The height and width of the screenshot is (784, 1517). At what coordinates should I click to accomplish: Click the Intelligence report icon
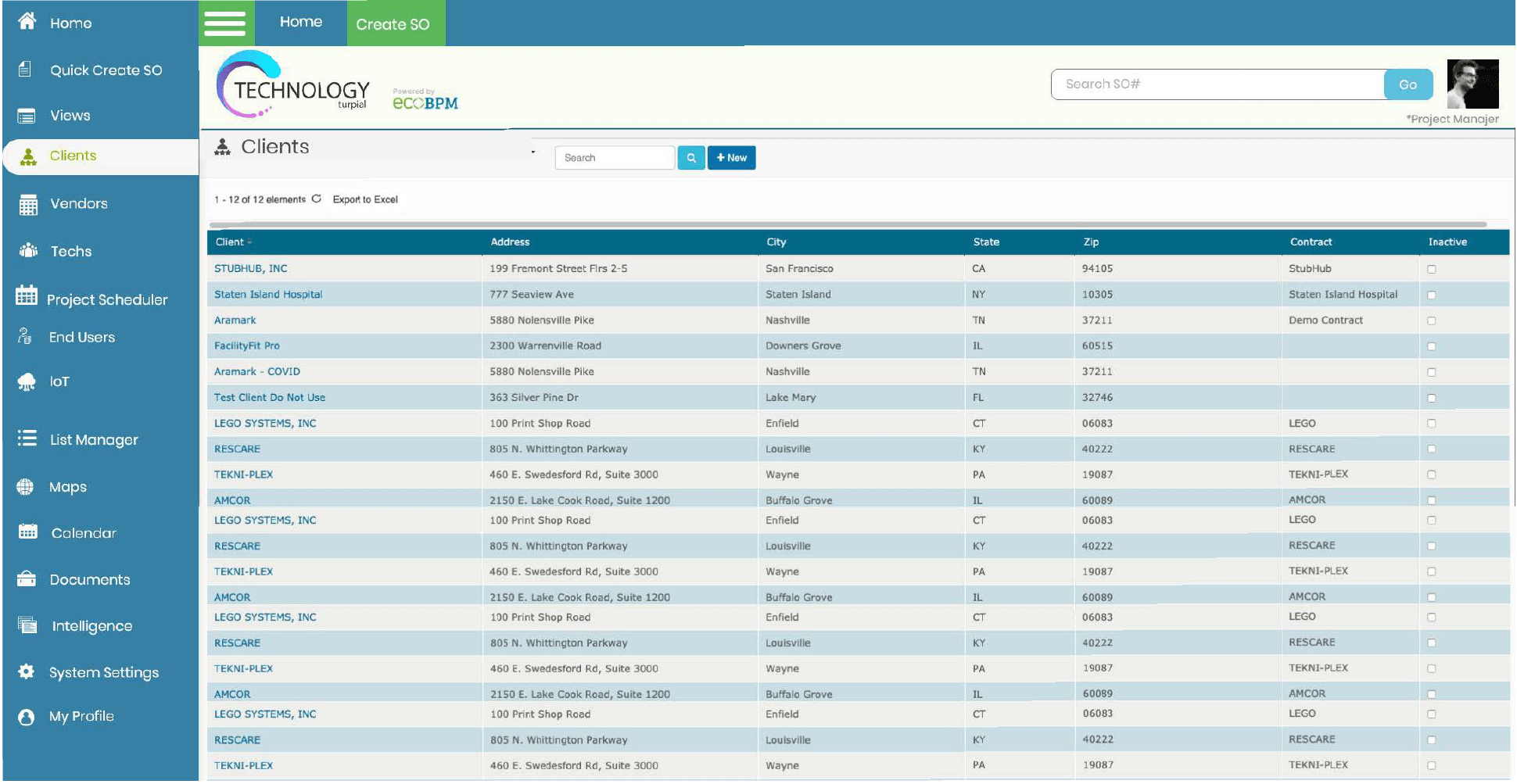pyautogui.click(x=27, y=625)
